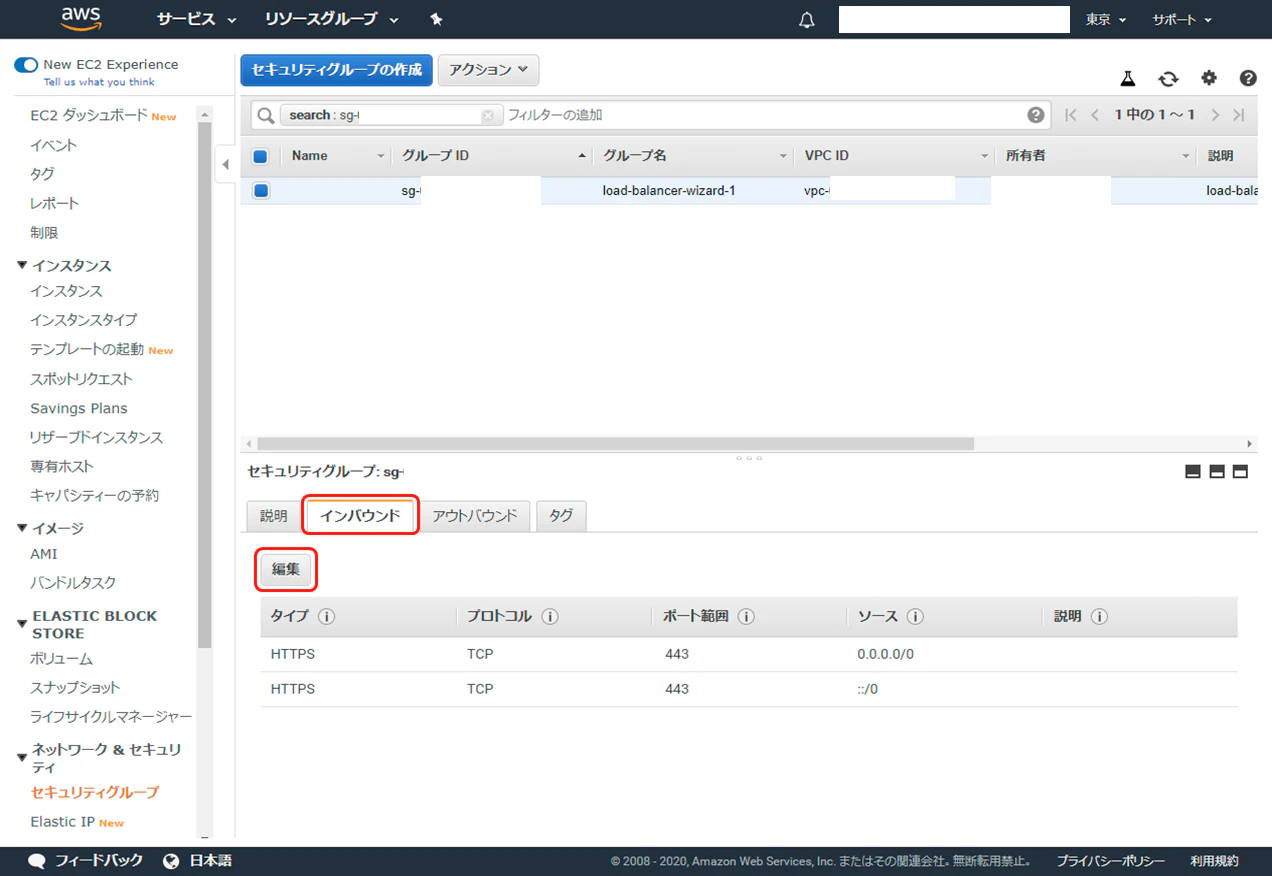Open ライフサイクルマネージャー in sidebar

(111, 717)
